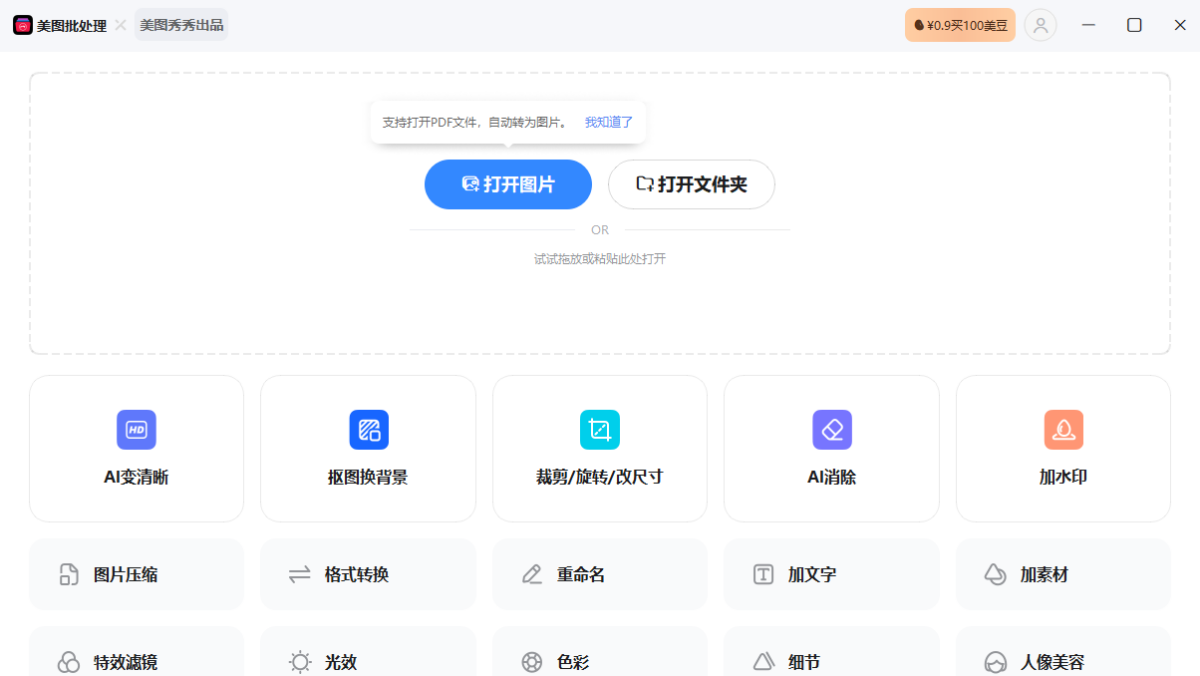Open the 人像美容 portrait beauty tool
The height and width of the screenshot is (676, 1200).
1063,660
